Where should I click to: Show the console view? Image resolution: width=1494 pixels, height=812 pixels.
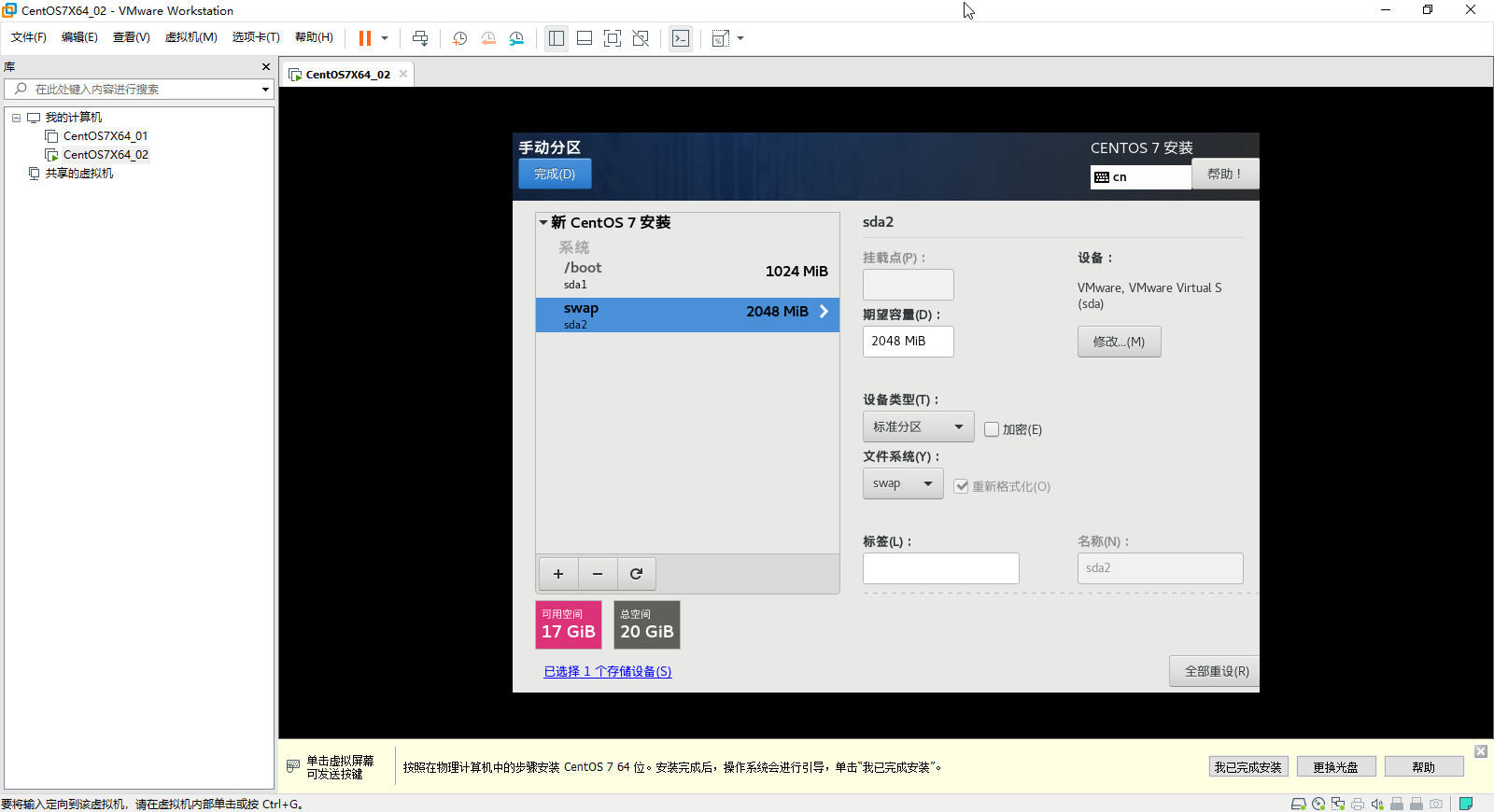(681, 38)
